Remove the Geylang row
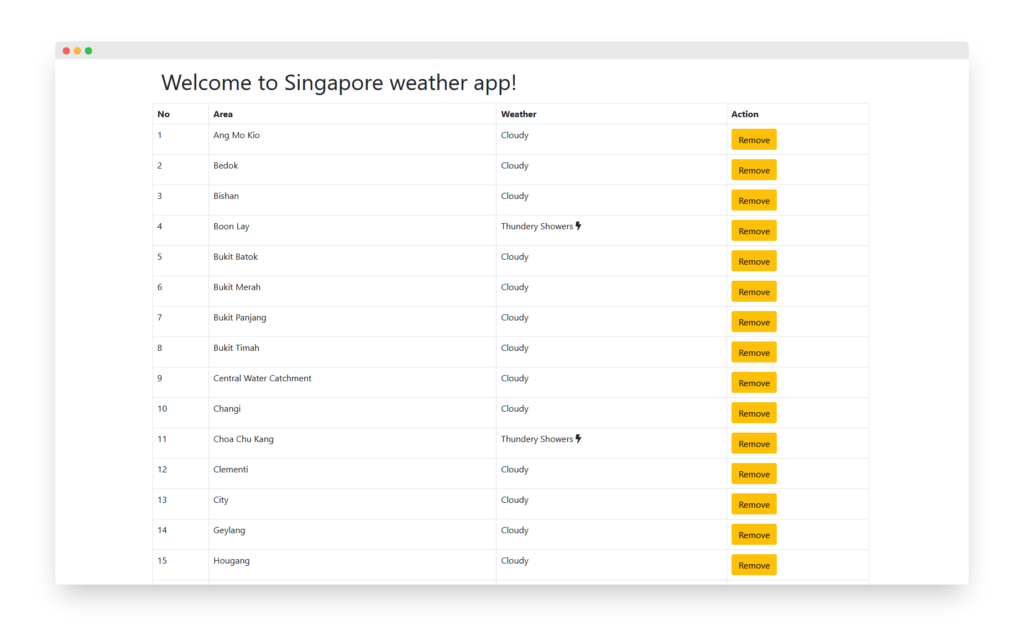 pyautogui.click(x=754, y=535)
